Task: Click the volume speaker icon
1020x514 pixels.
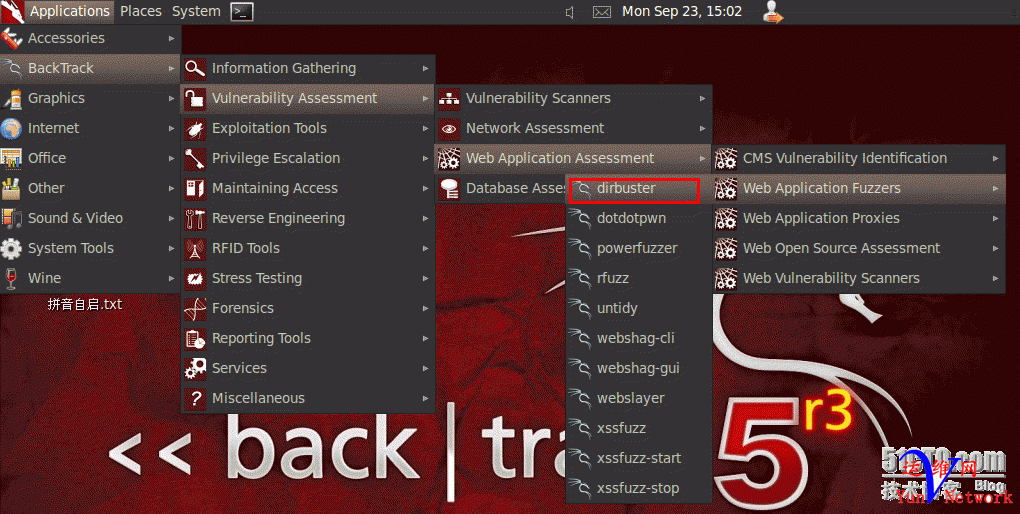Action: click(570, 12)
